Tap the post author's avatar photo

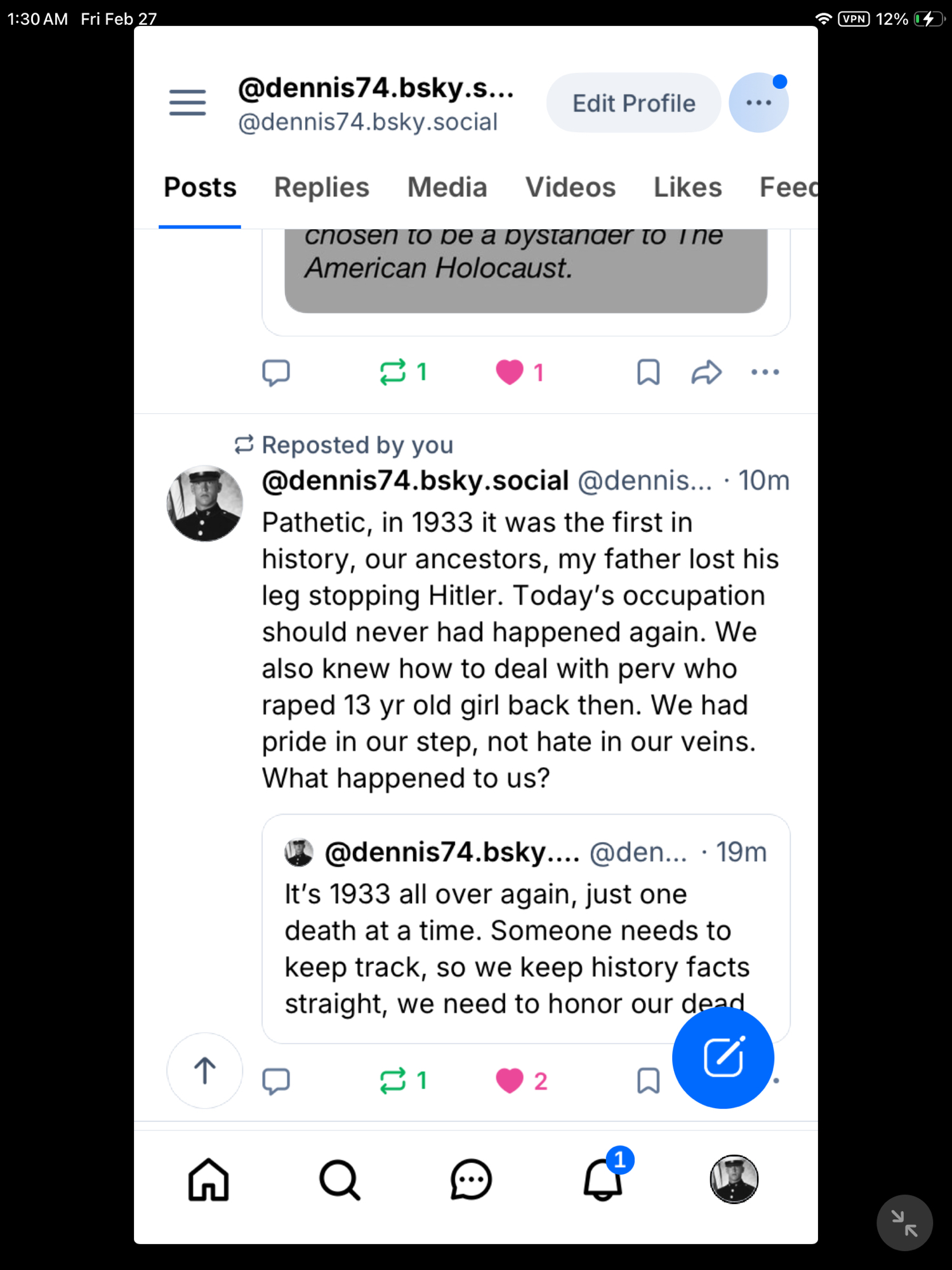[204, 504]
